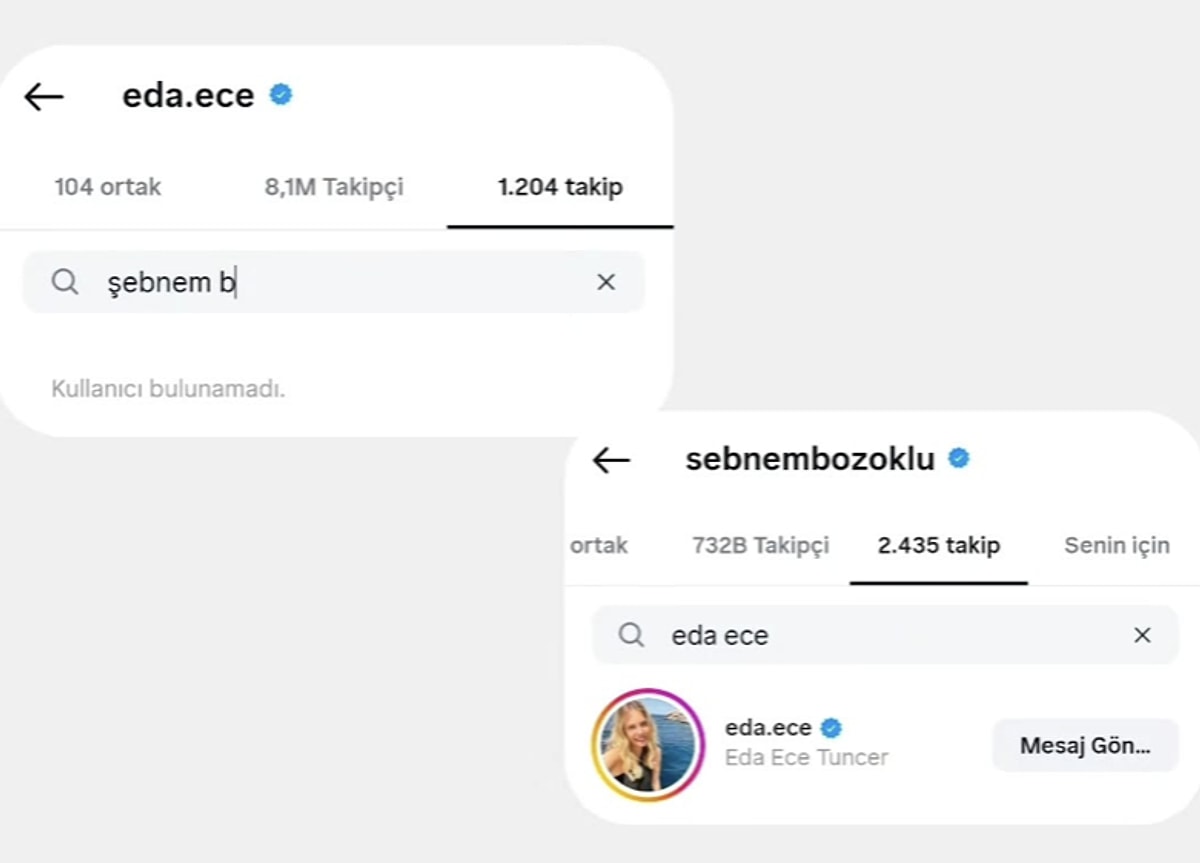
Task: Click the verified badge beside eda.ece search result
Action: [834, 728]
